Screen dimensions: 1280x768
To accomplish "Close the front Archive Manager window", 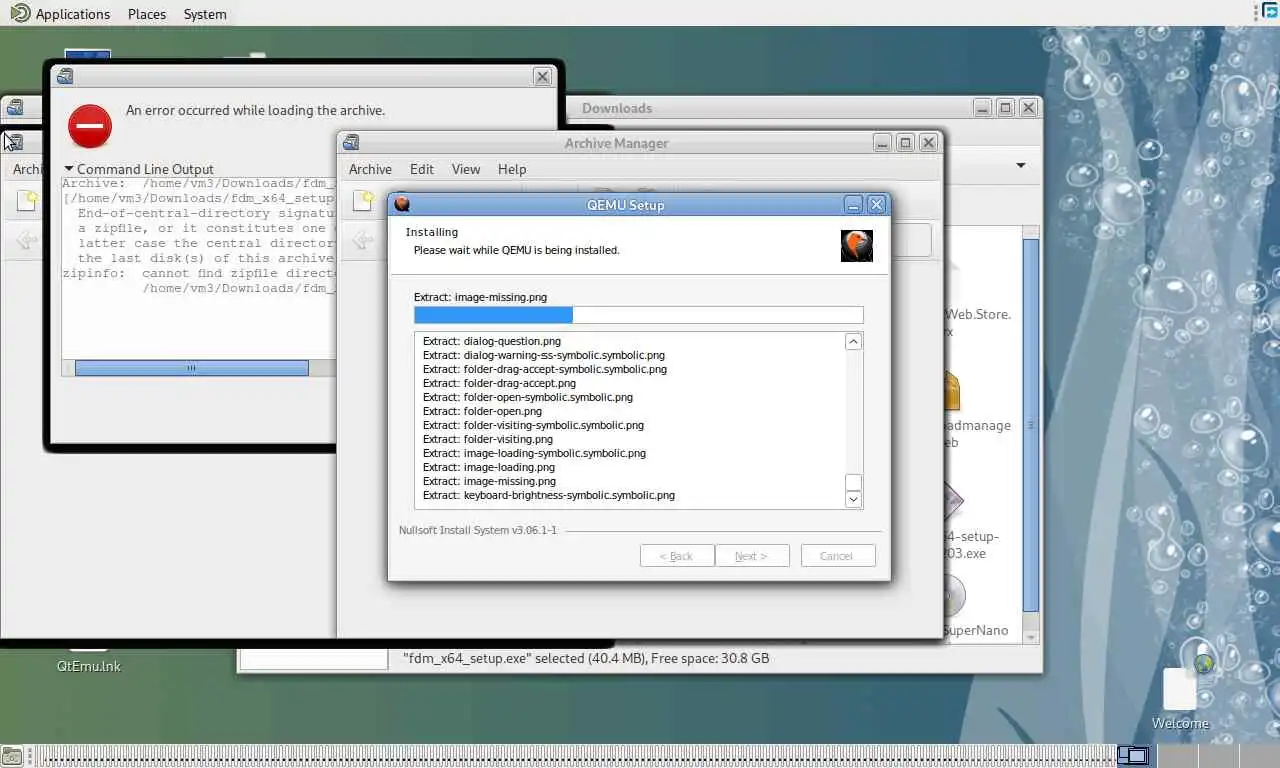I will coord(928,143).
